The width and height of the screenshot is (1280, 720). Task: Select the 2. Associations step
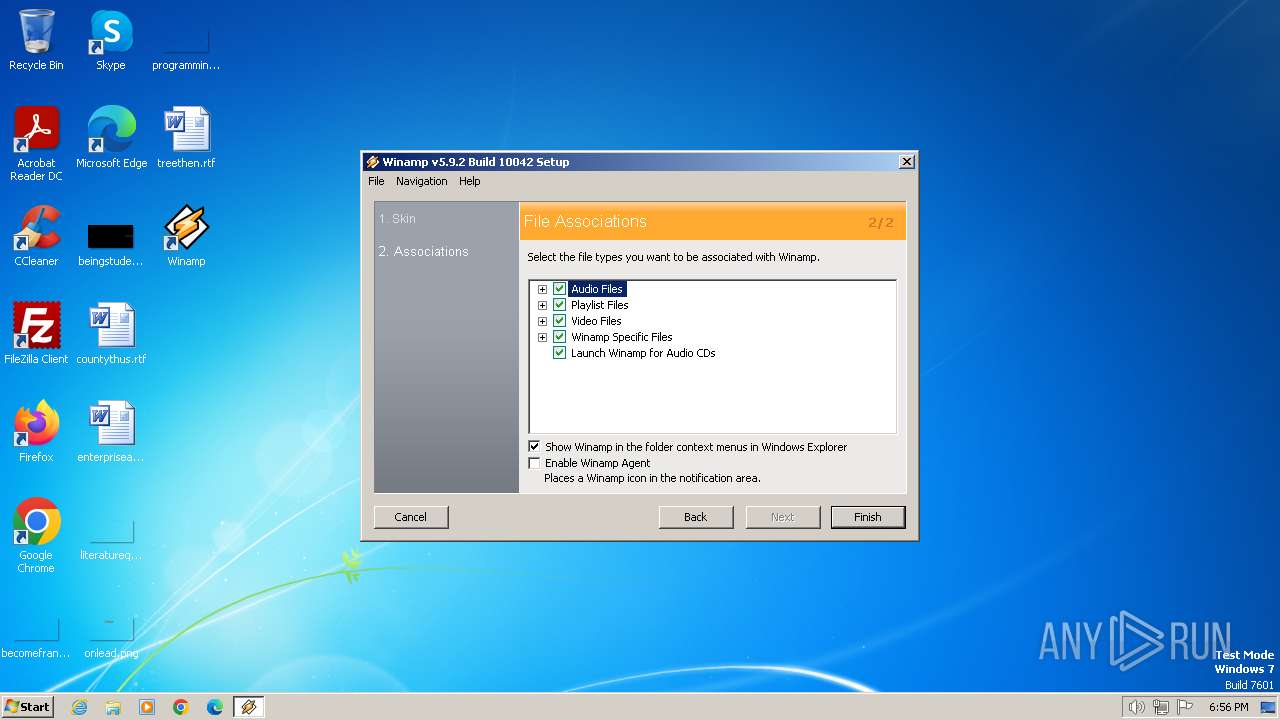423,251
